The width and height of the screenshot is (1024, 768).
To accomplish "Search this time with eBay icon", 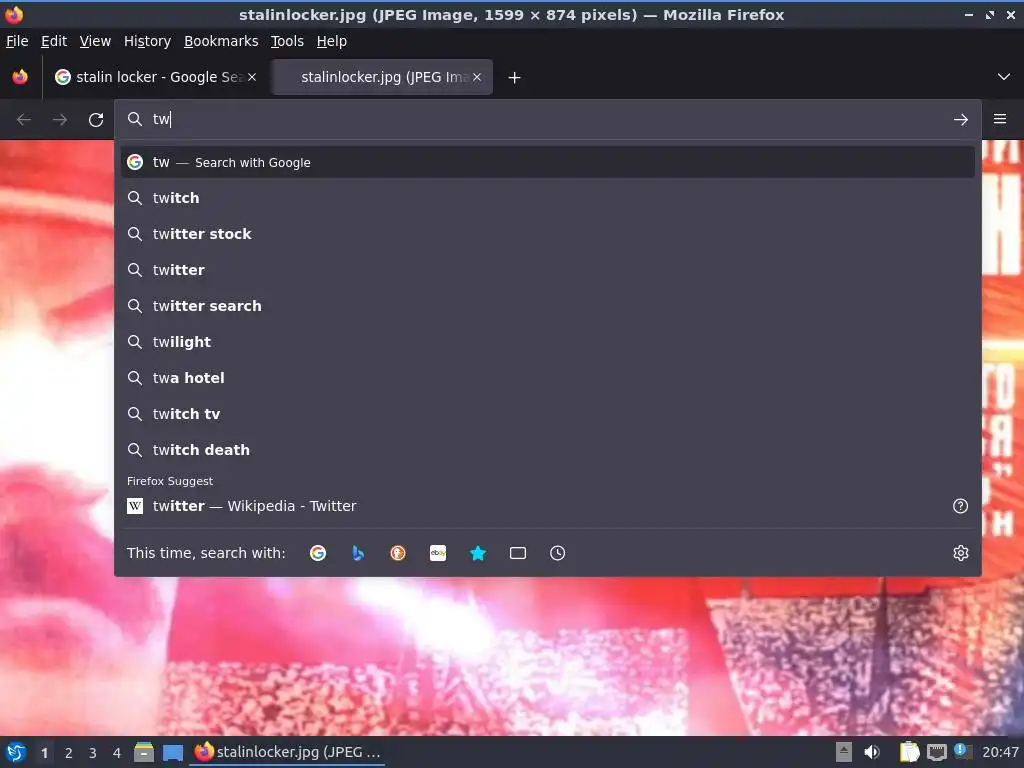I will pyautogui.click(x=438, y=553).
